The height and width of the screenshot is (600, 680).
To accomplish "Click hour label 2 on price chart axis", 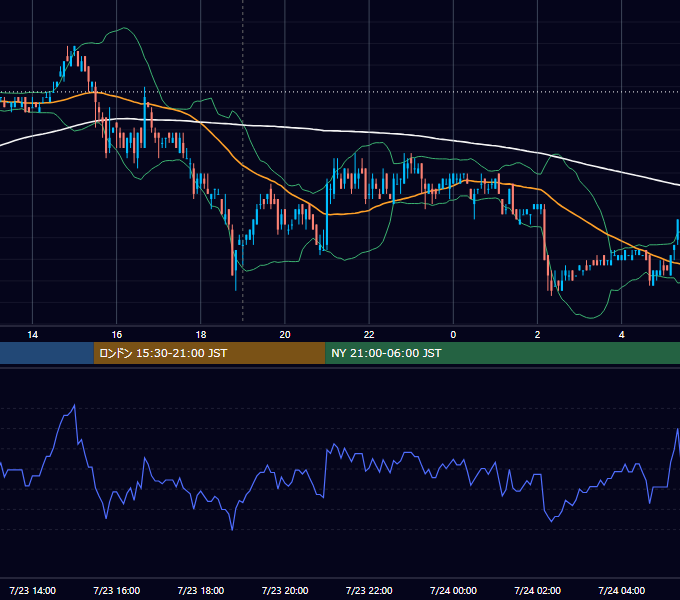I will (537, 335).
